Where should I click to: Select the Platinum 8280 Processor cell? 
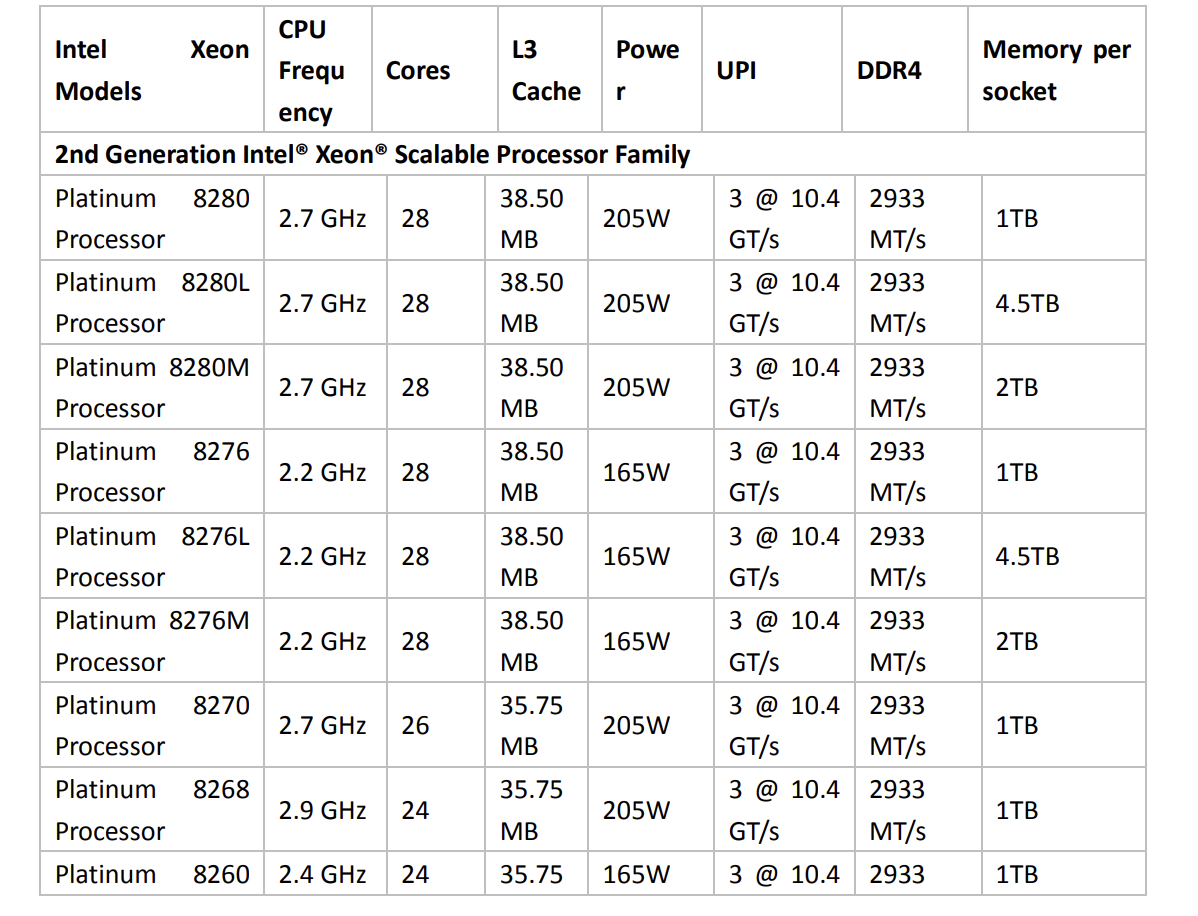pyautogui.click(x=152, y=219)
